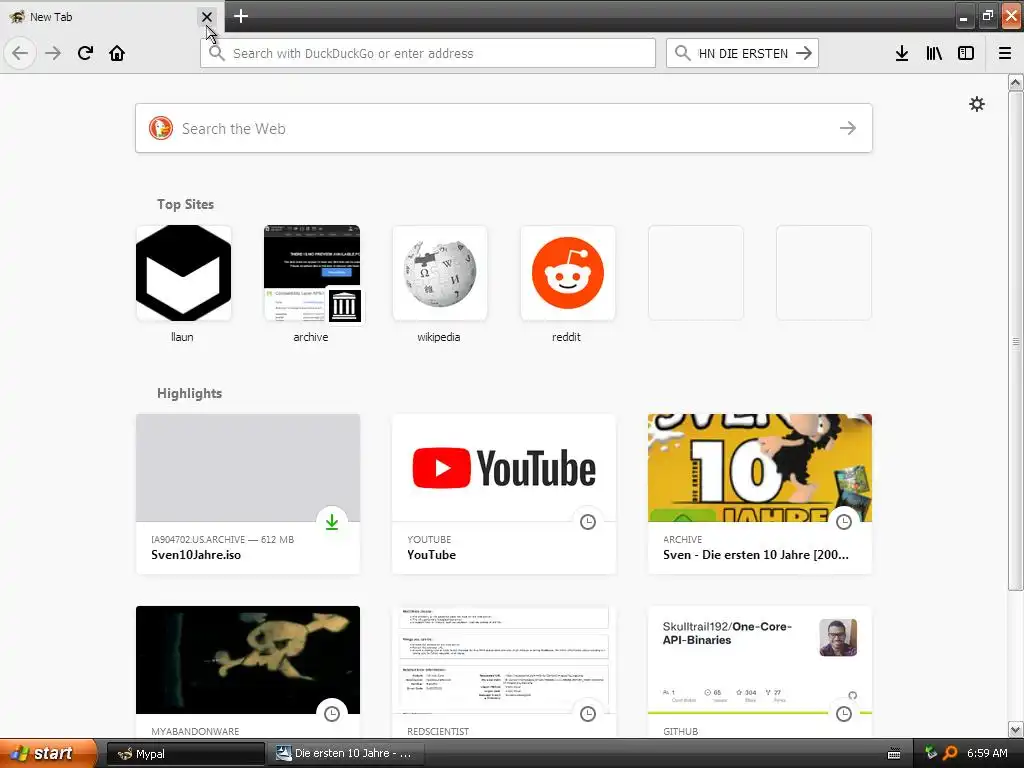Open the Top Sites section header
The image size is (1024, 768).
tap(185, 204)
